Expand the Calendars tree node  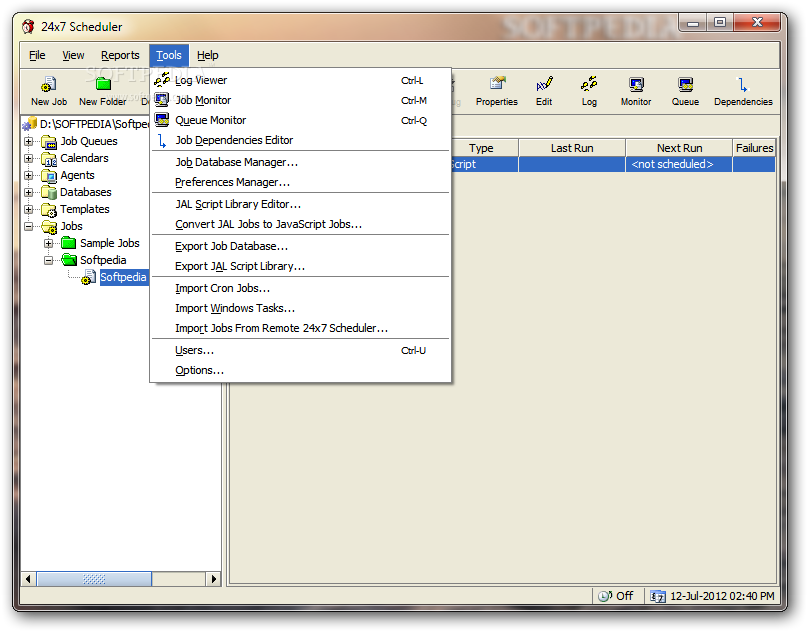(28, 158)
